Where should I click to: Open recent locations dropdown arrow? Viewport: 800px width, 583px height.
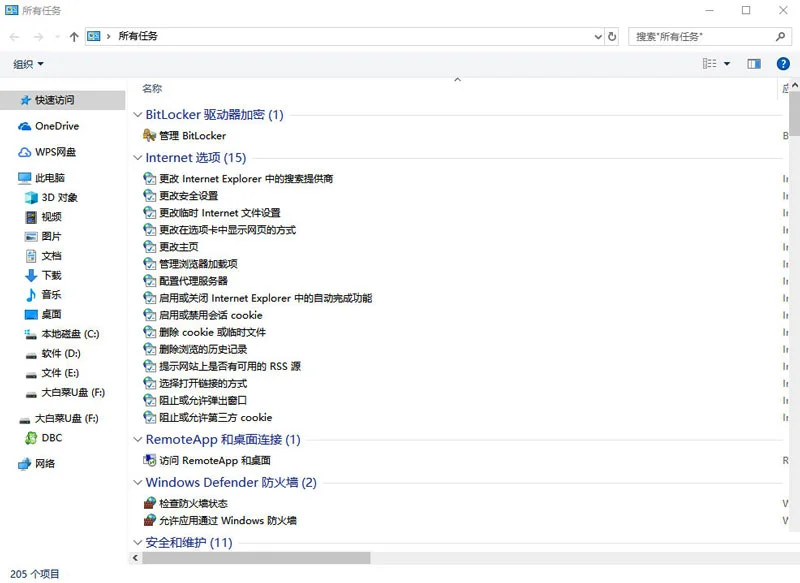click(x=57, y=36)
